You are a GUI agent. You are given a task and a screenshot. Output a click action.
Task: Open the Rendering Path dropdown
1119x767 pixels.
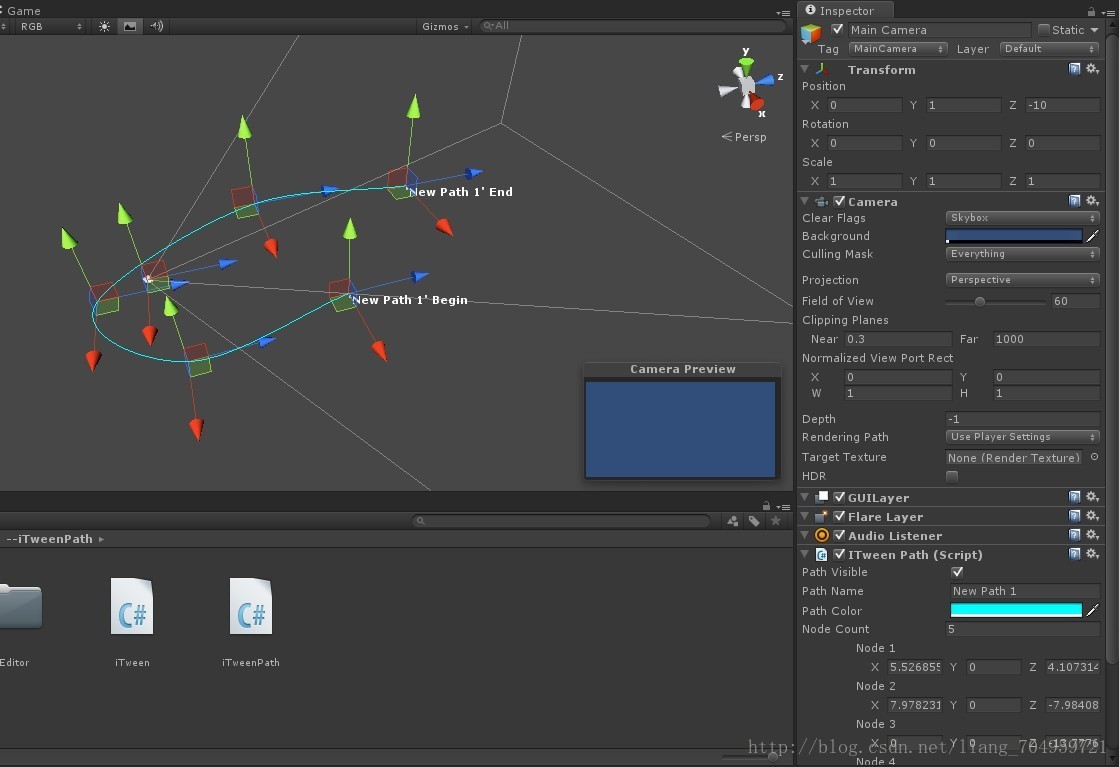[1022, 437]
